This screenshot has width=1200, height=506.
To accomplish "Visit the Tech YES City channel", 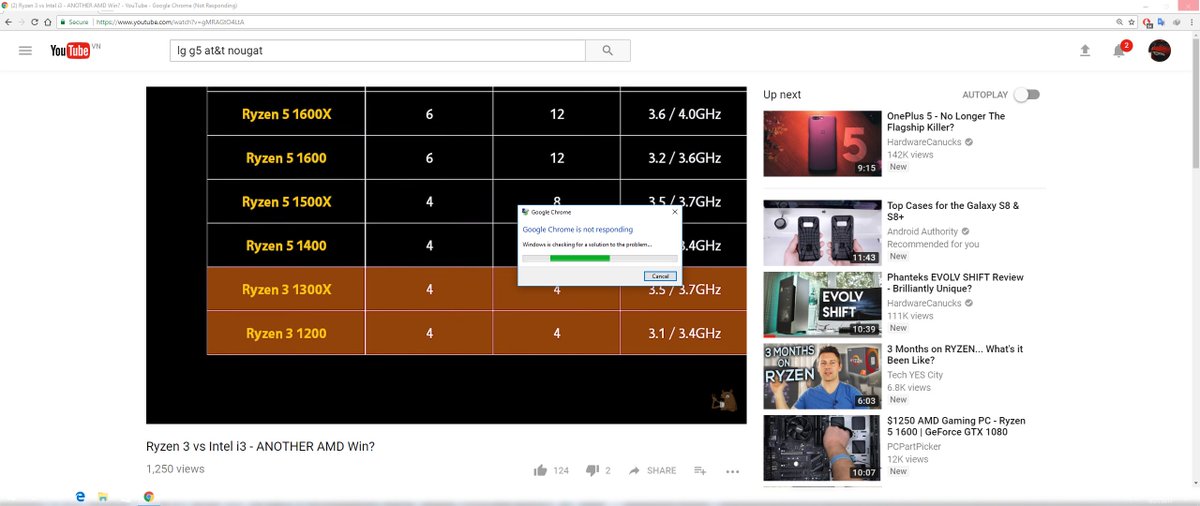I will [x=915, y=375].
